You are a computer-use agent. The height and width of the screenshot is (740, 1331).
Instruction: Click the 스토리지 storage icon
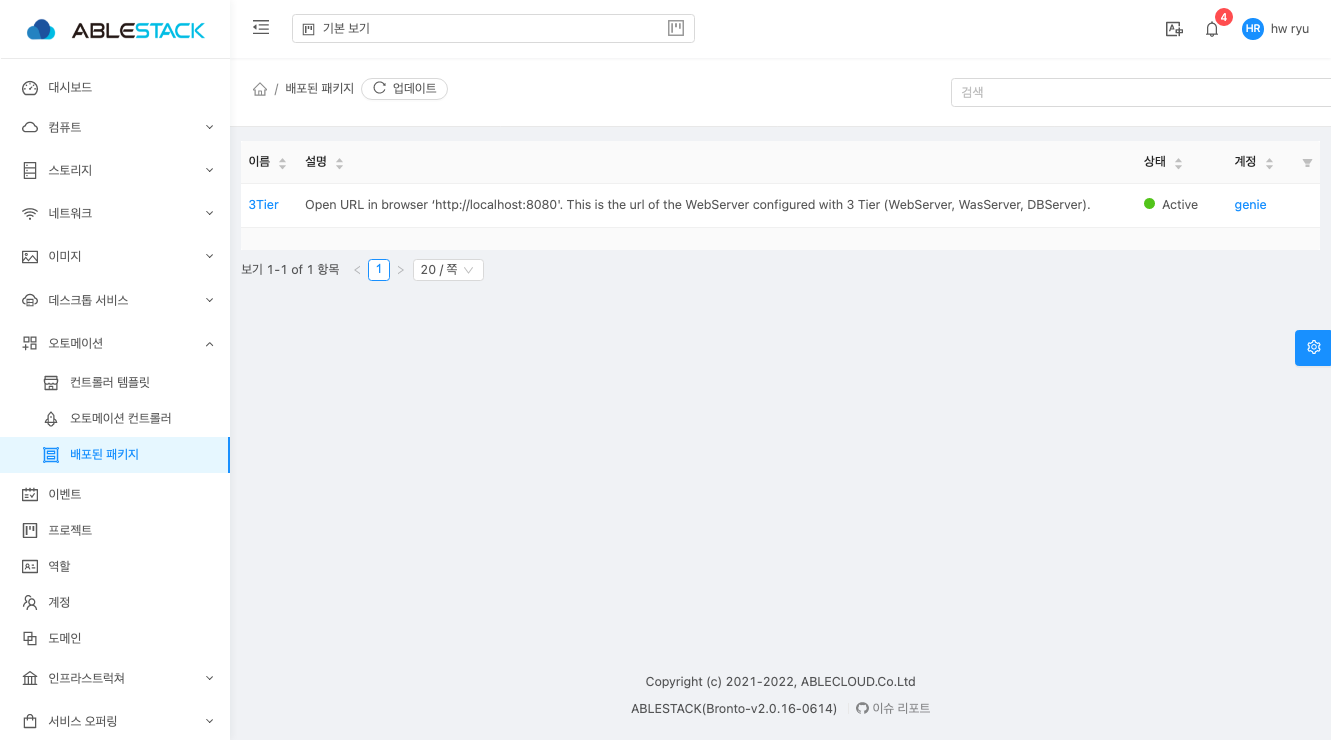[x=30, y=171]
